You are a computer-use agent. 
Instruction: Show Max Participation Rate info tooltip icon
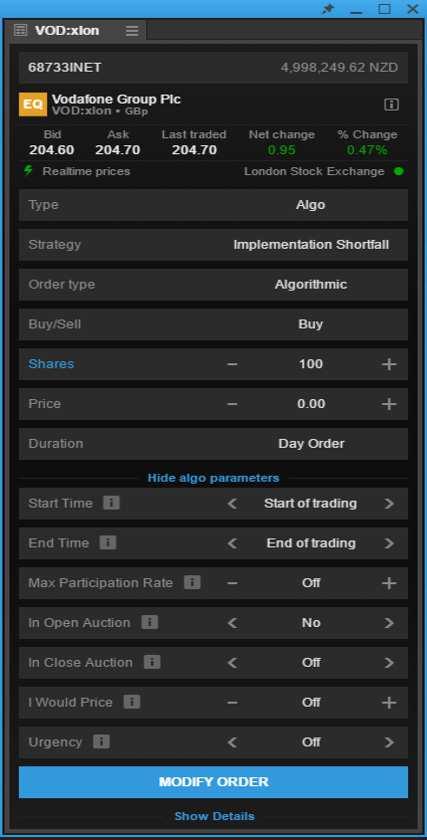pos(192,582)
